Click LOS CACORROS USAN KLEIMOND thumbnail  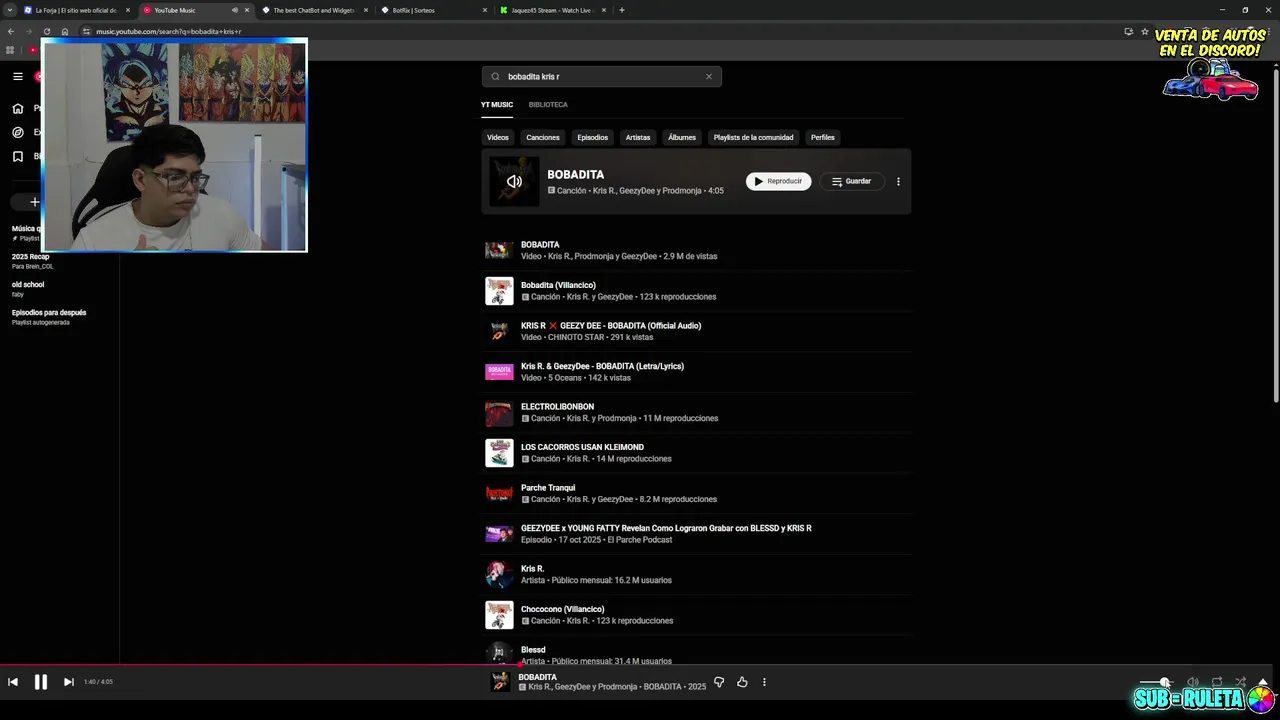click(x=499, y=453)
